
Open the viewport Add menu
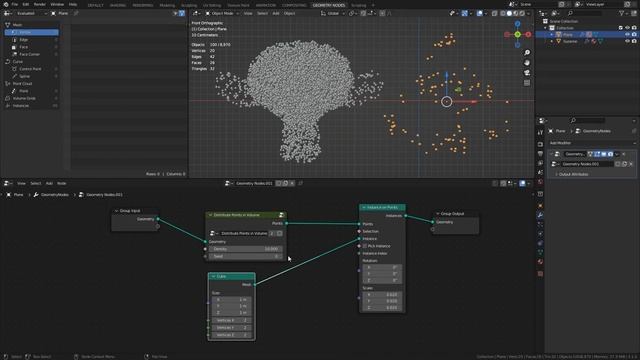(x=276, y=13)
